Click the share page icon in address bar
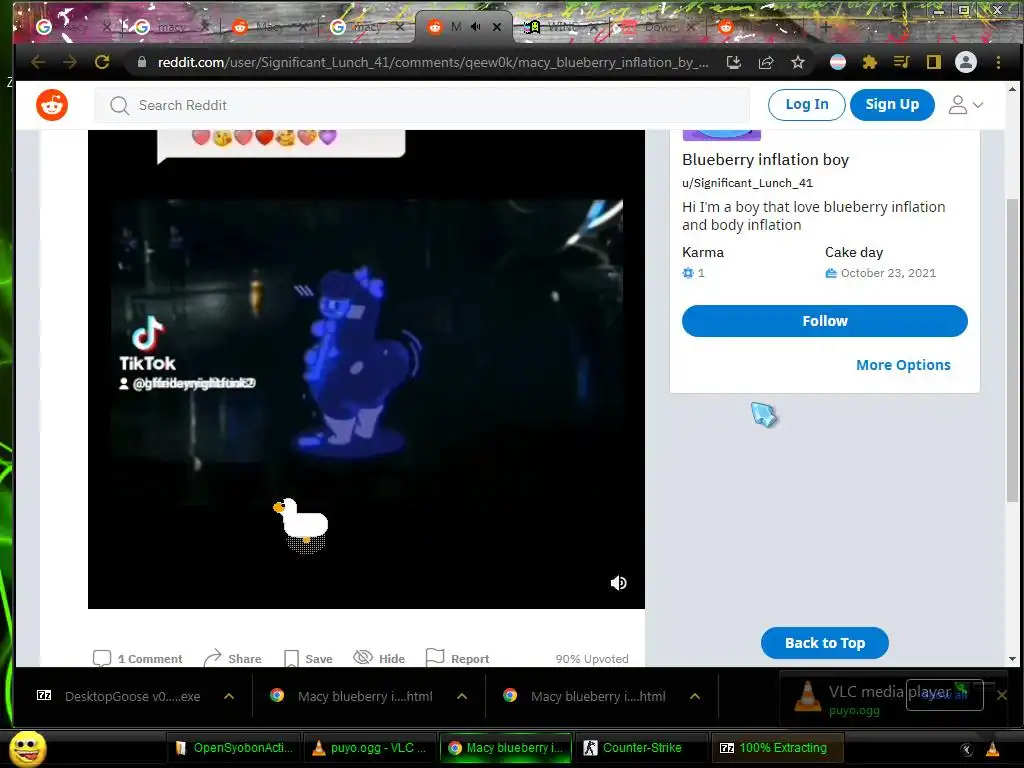Viewport: 1024px width, 768px height. coord(766,62)
